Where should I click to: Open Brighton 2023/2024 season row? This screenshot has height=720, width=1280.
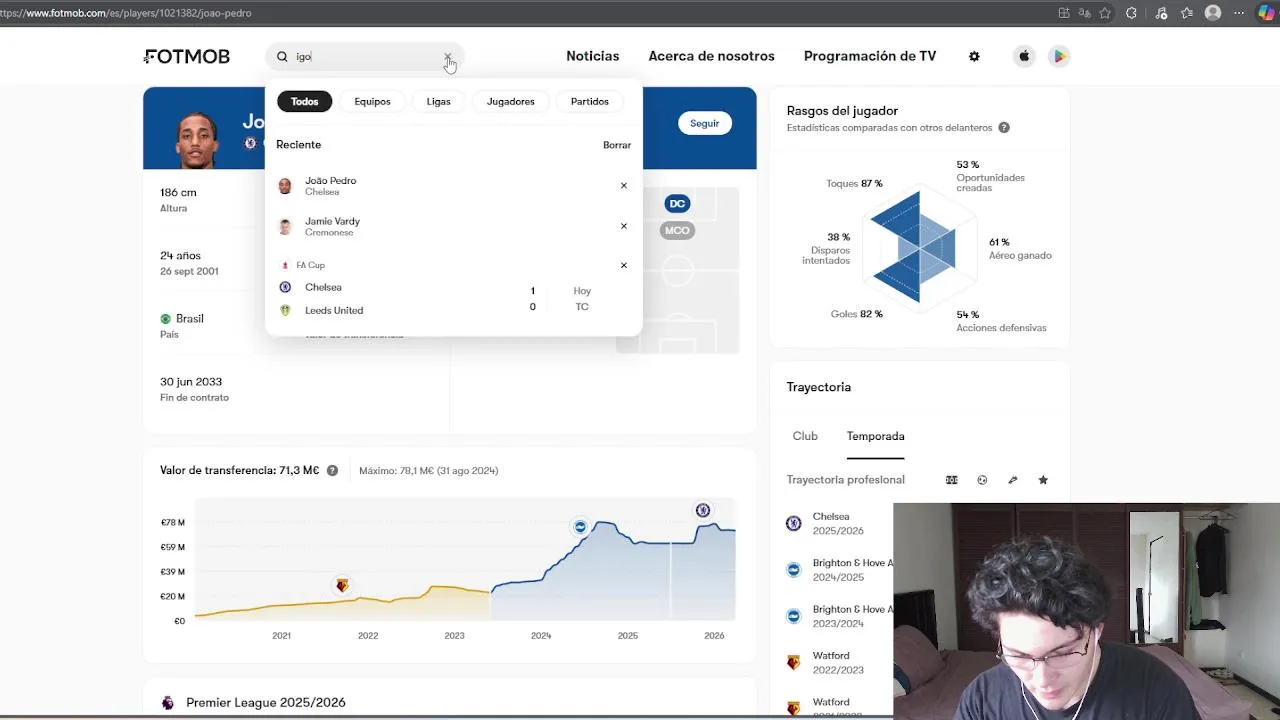click(839, 616)
